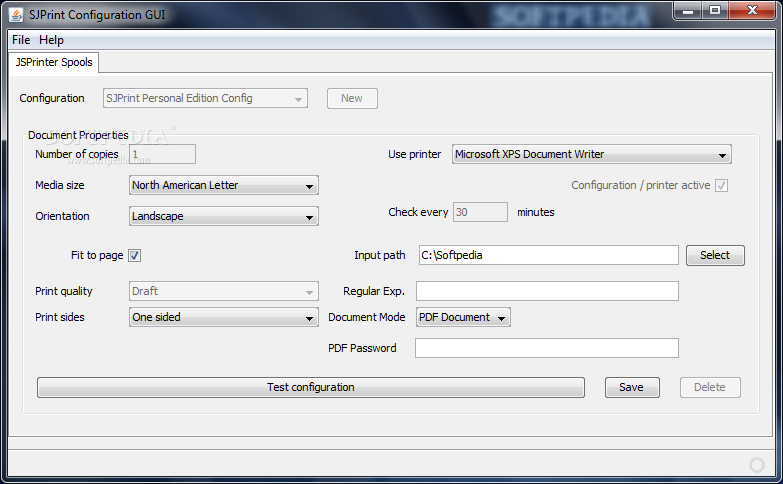Open the Print sides dropdown
The width and height of the screenshot is (783, 484).
point(224,317)
